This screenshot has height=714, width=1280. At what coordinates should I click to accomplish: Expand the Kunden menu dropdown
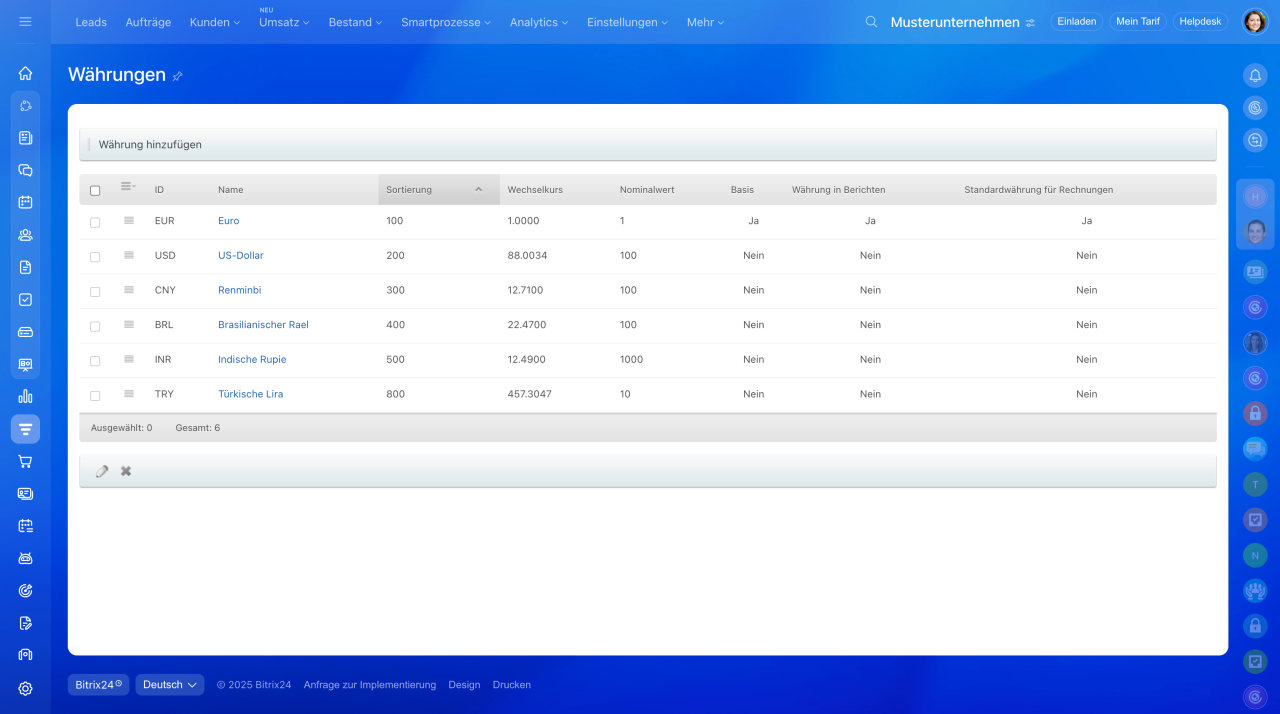(215, 22)
